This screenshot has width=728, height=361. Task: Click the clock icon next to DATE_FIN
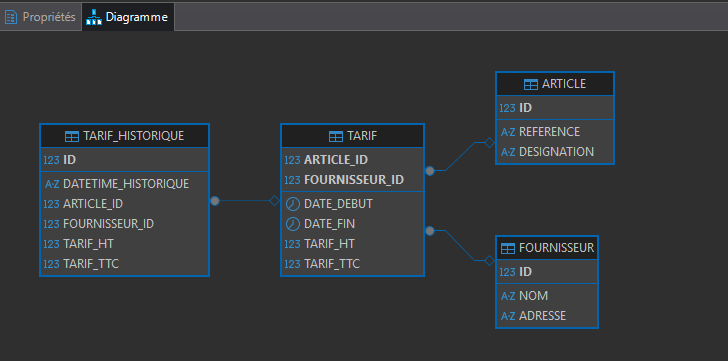point(292,224)
